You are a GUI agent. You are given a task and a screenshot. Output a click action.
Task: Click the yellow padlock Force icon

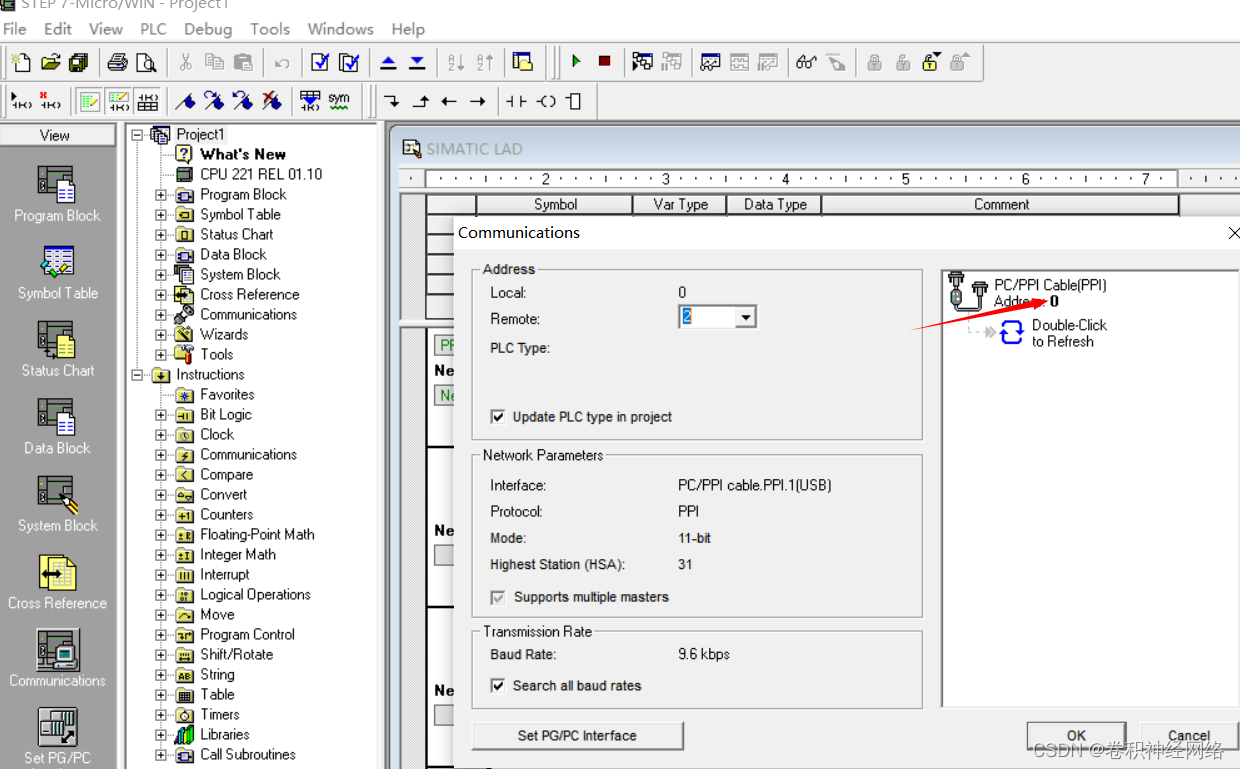931,62
